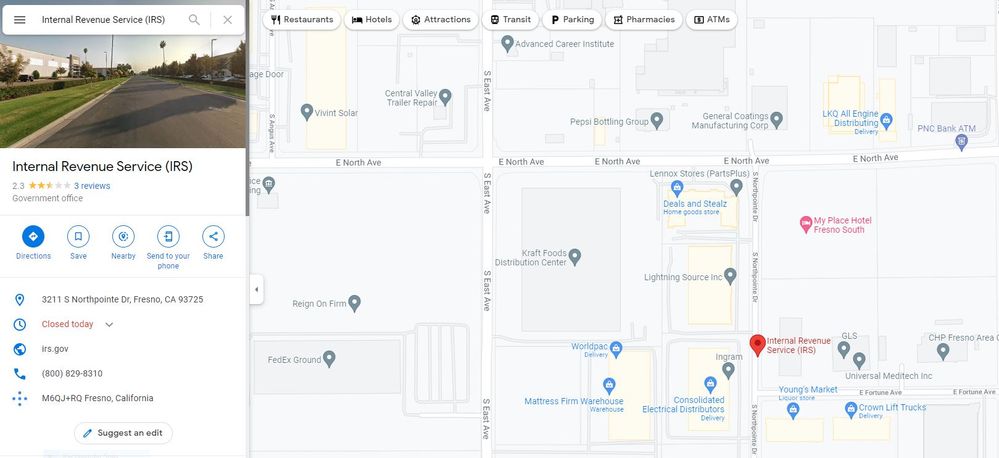
Task: Click the General Coatings Manufacturing Corp marker
Action: 776,118
